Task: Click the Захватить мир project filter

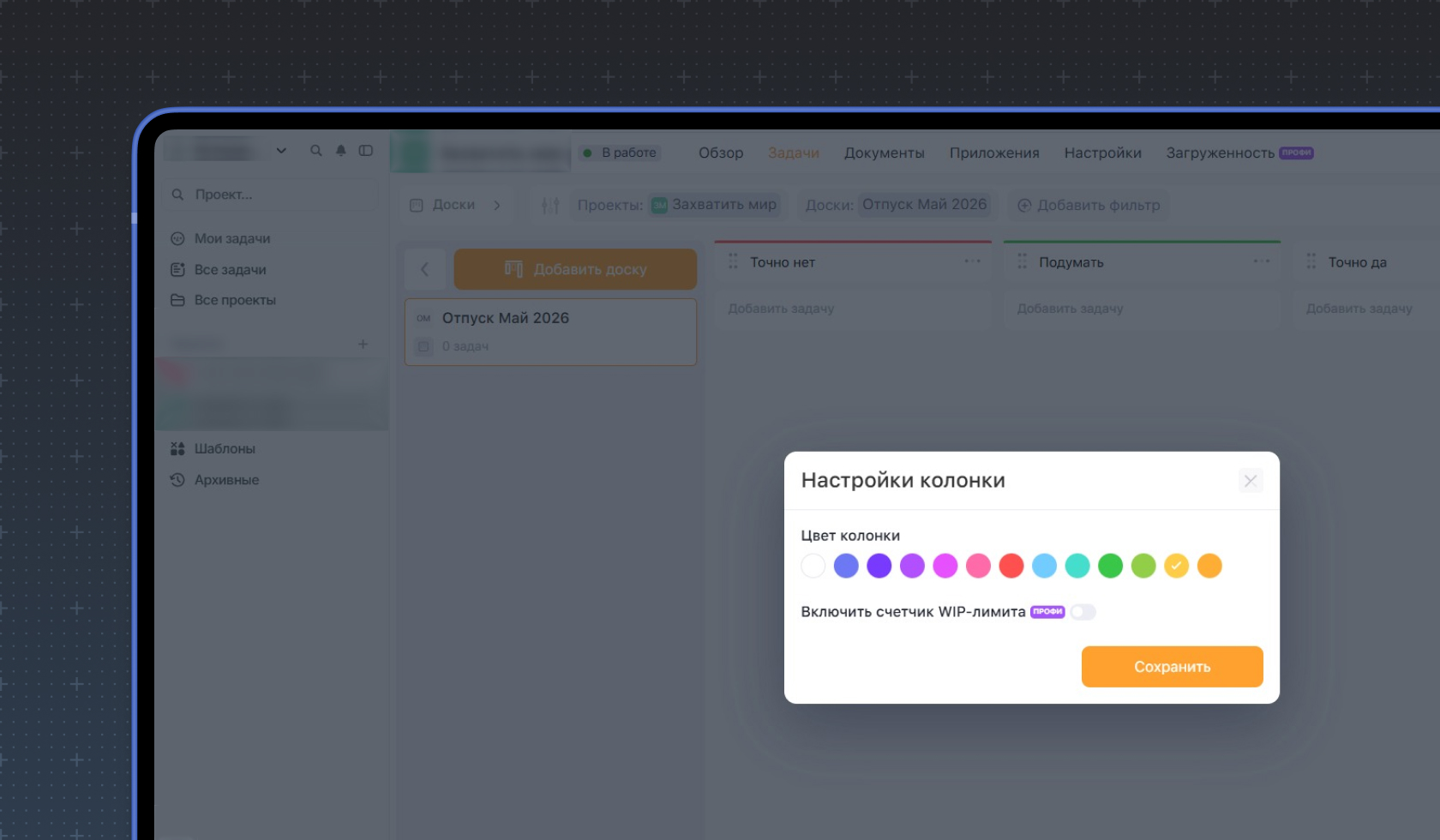Action: click(714, 205)
